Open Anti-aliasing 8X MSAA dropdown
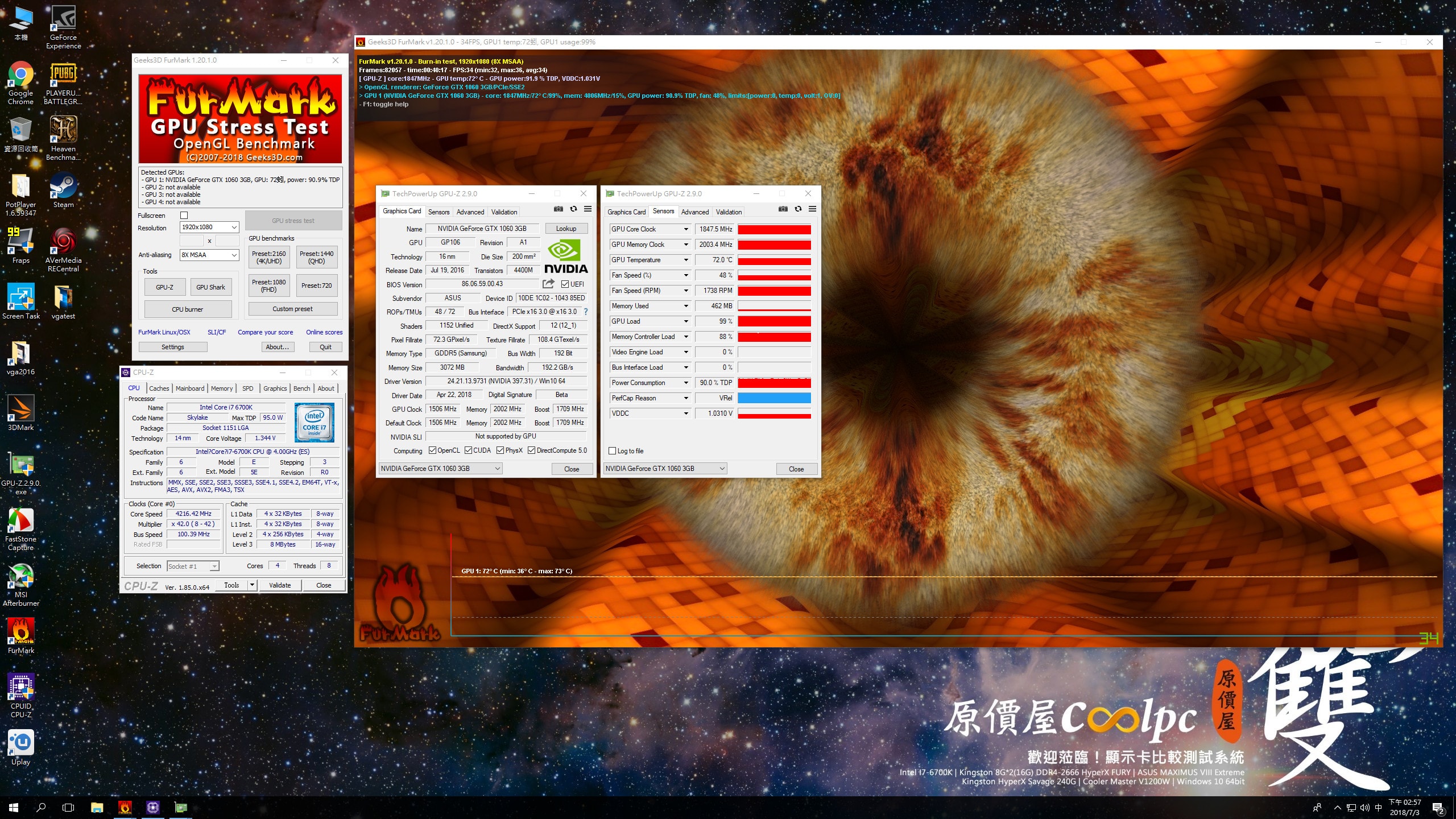1456x819 pixels. (209, 255)
